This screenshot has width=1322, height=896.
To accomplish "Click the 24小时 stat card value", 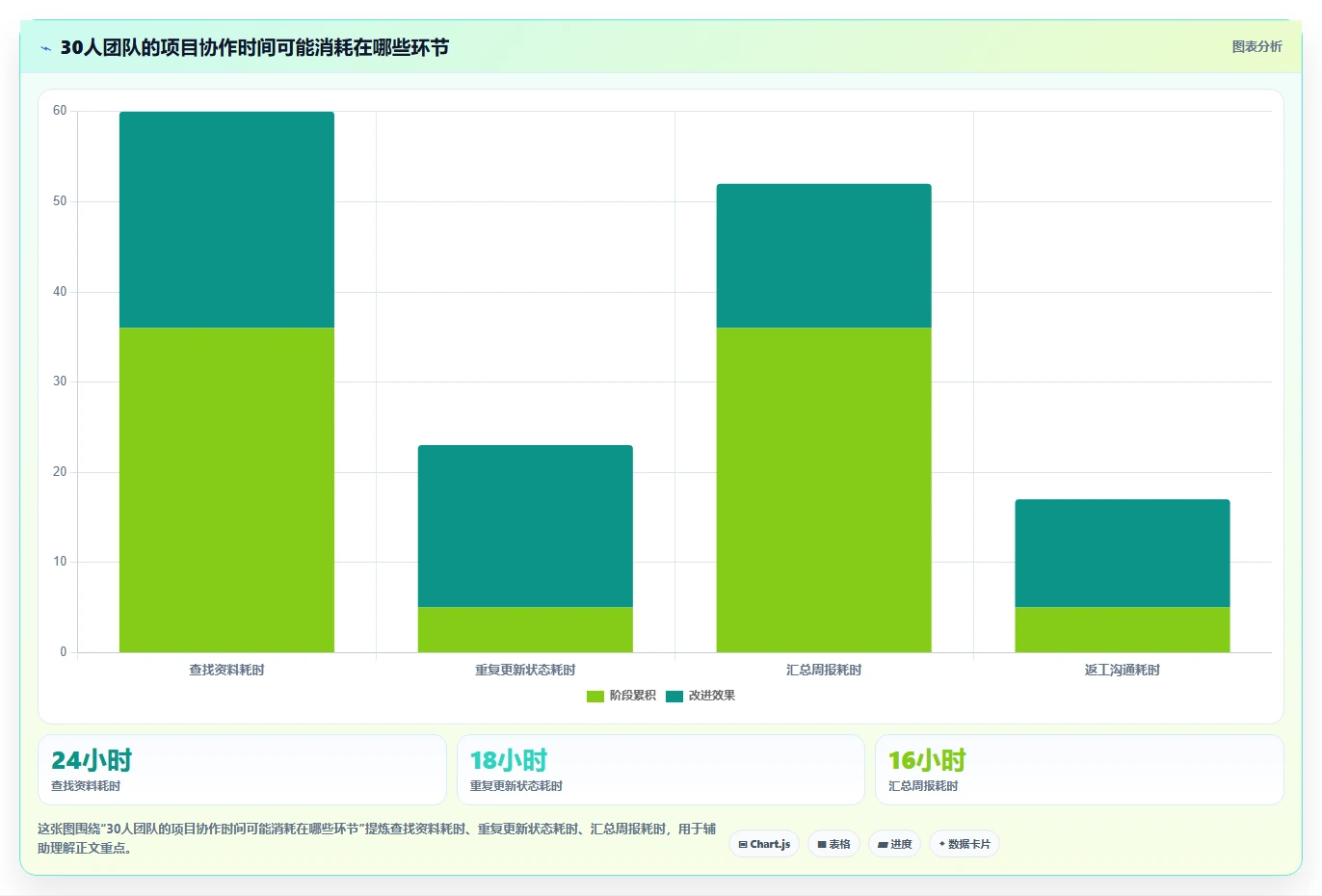I will pyautogui.click(x=92, y=760).
